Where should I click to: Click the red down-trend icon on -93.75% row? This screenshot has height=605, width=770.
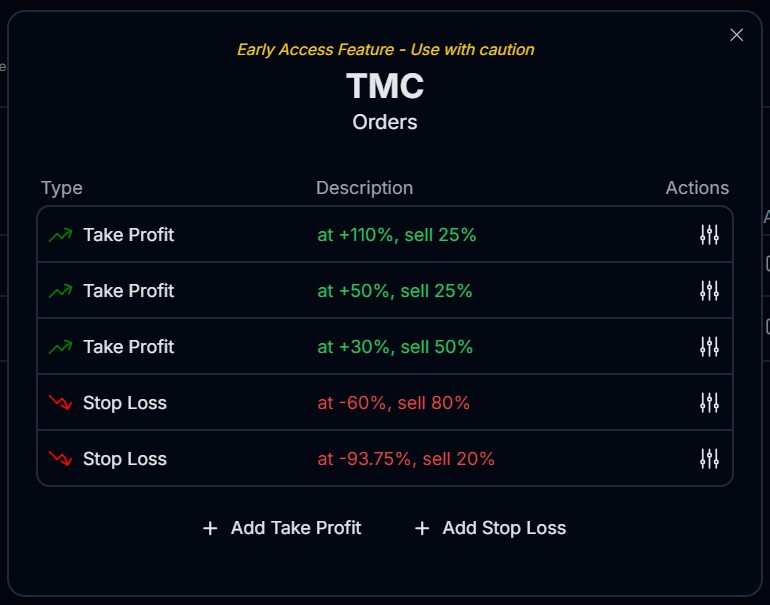click(60, 459)
